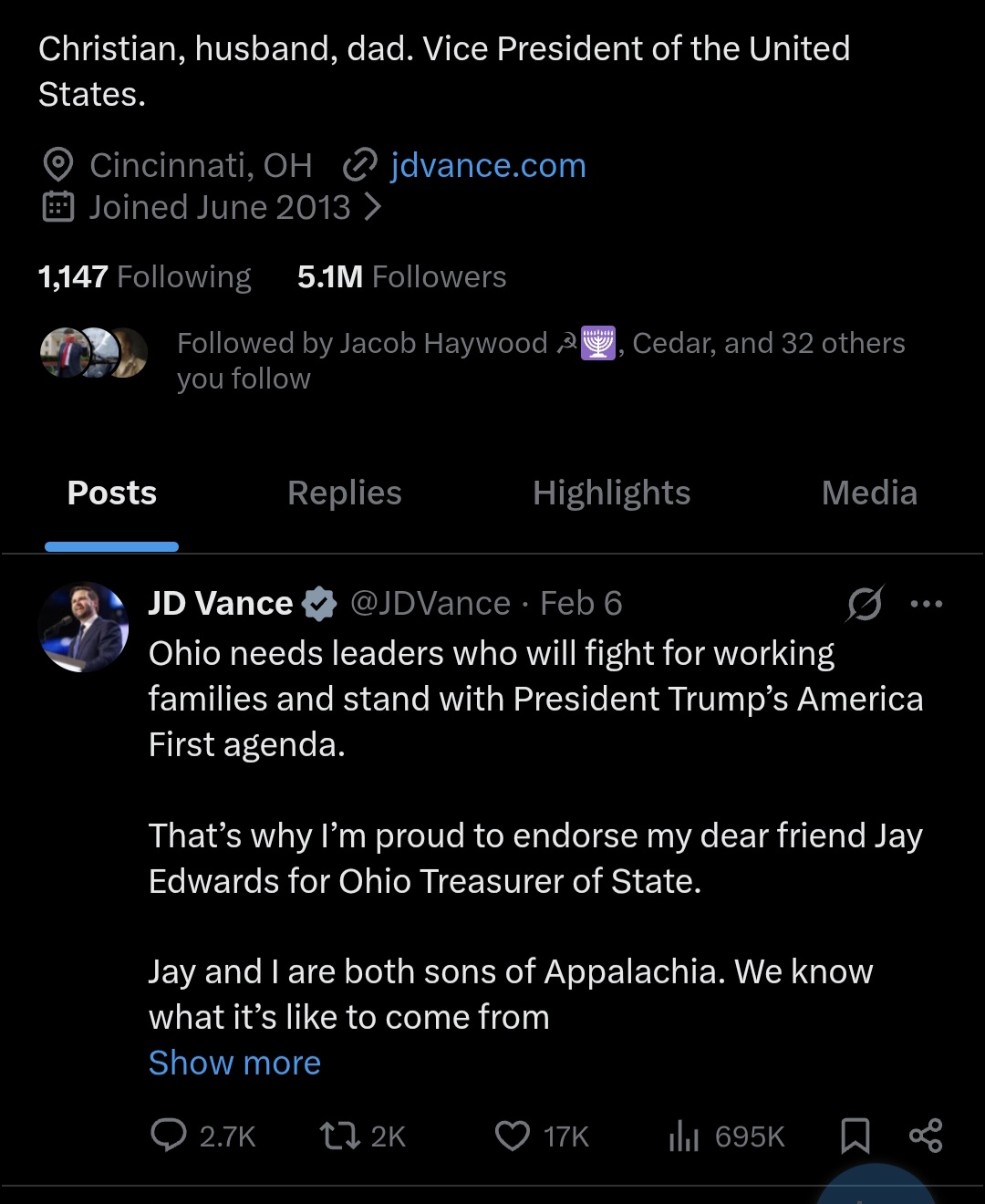Viewport: 985px width, 1204px height.
Task: View the 5.1M Followers list
Action: tap(401, 276)
